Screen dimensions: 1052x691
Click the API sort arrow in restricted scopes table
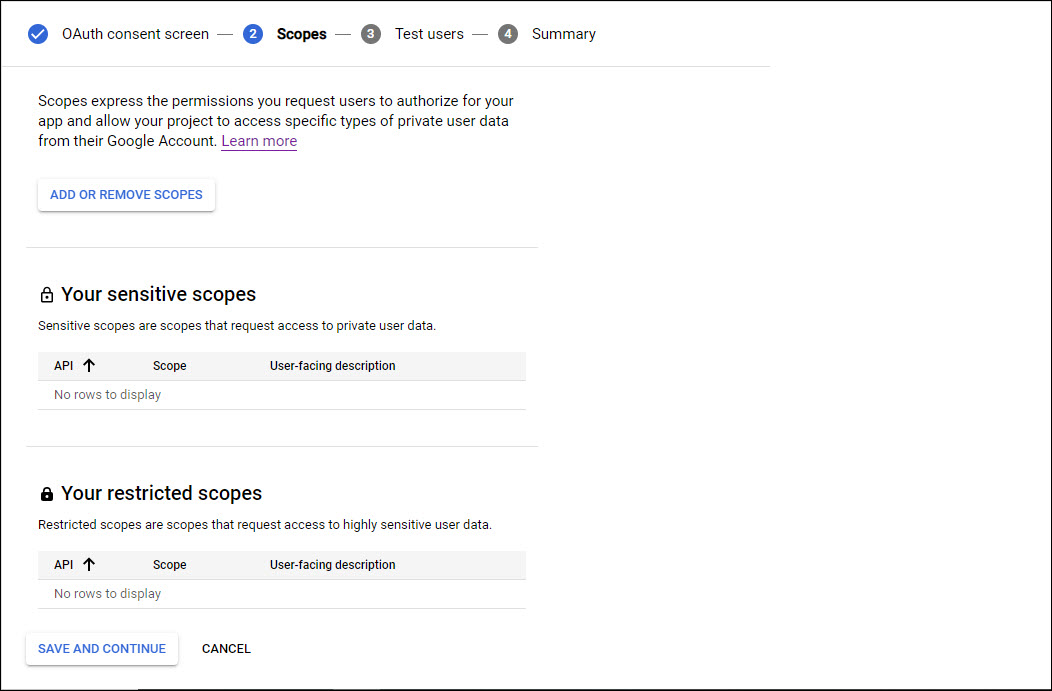(x=89, y=565)
